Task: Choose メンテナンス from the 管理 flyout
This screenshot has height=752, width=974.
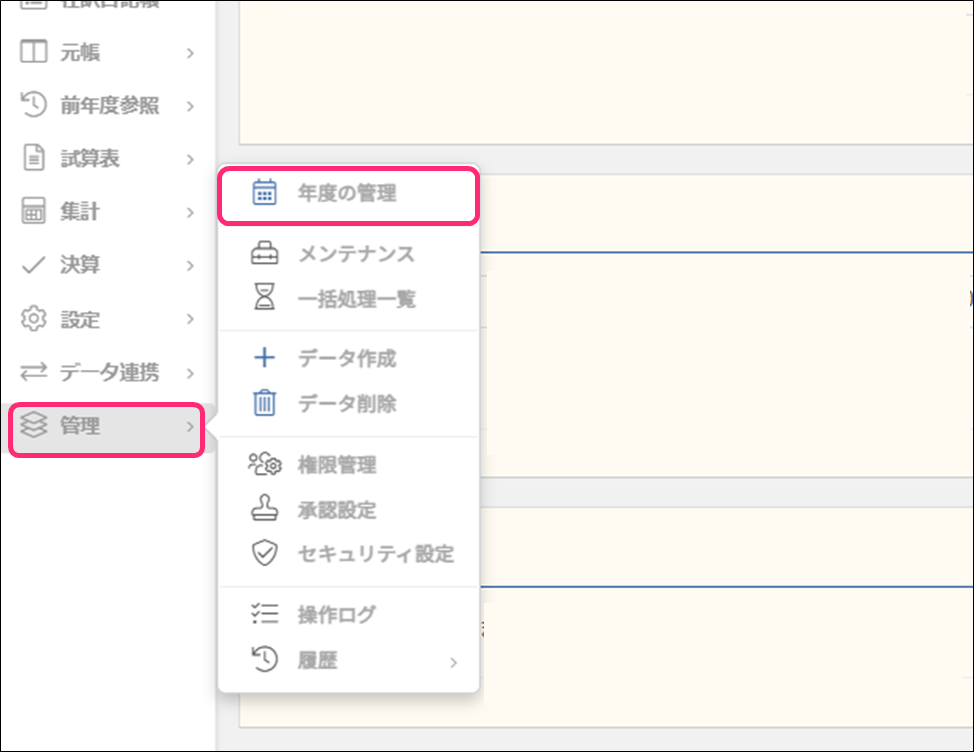Action: (355, 254)
